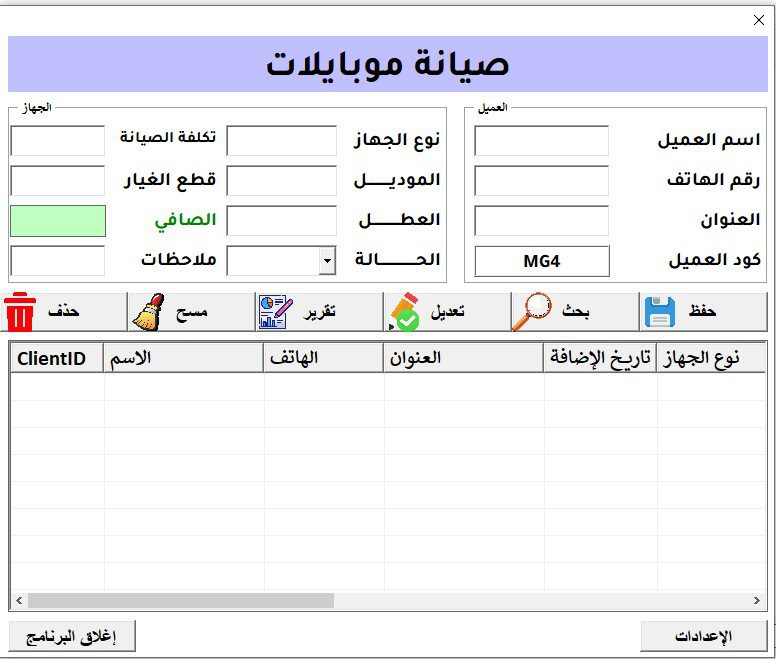Viewport: 776px width, 659px height.
Task: Click the مسح button label
Action: click(192, 313)
